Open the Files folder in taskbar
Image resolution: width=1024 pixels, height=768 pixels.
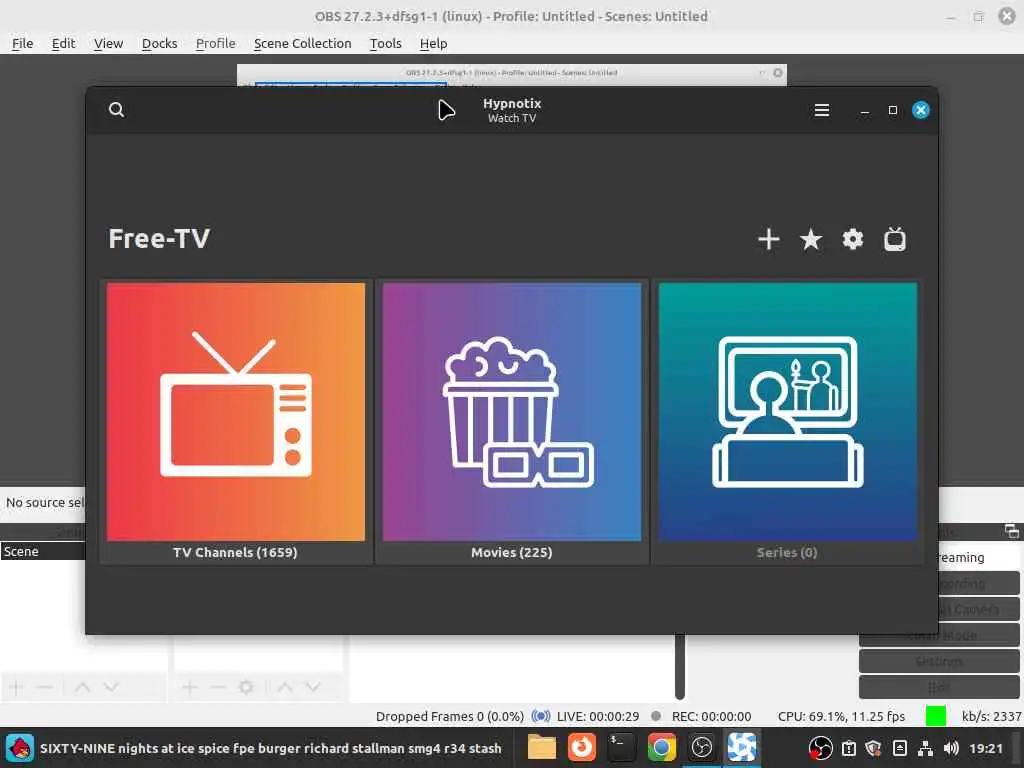tap(541, 747)
